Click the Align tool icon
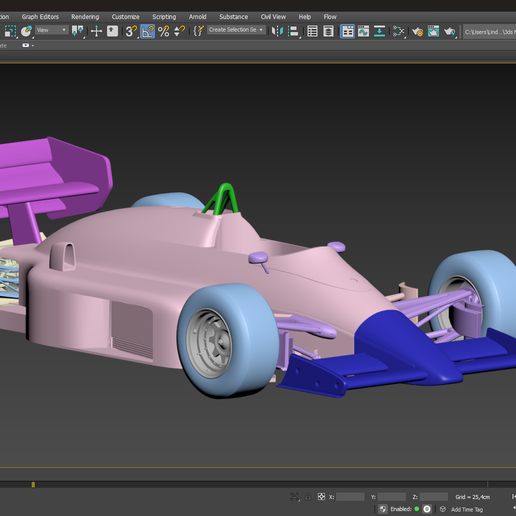This screenshot has width=516, height=516. (293, 31)
